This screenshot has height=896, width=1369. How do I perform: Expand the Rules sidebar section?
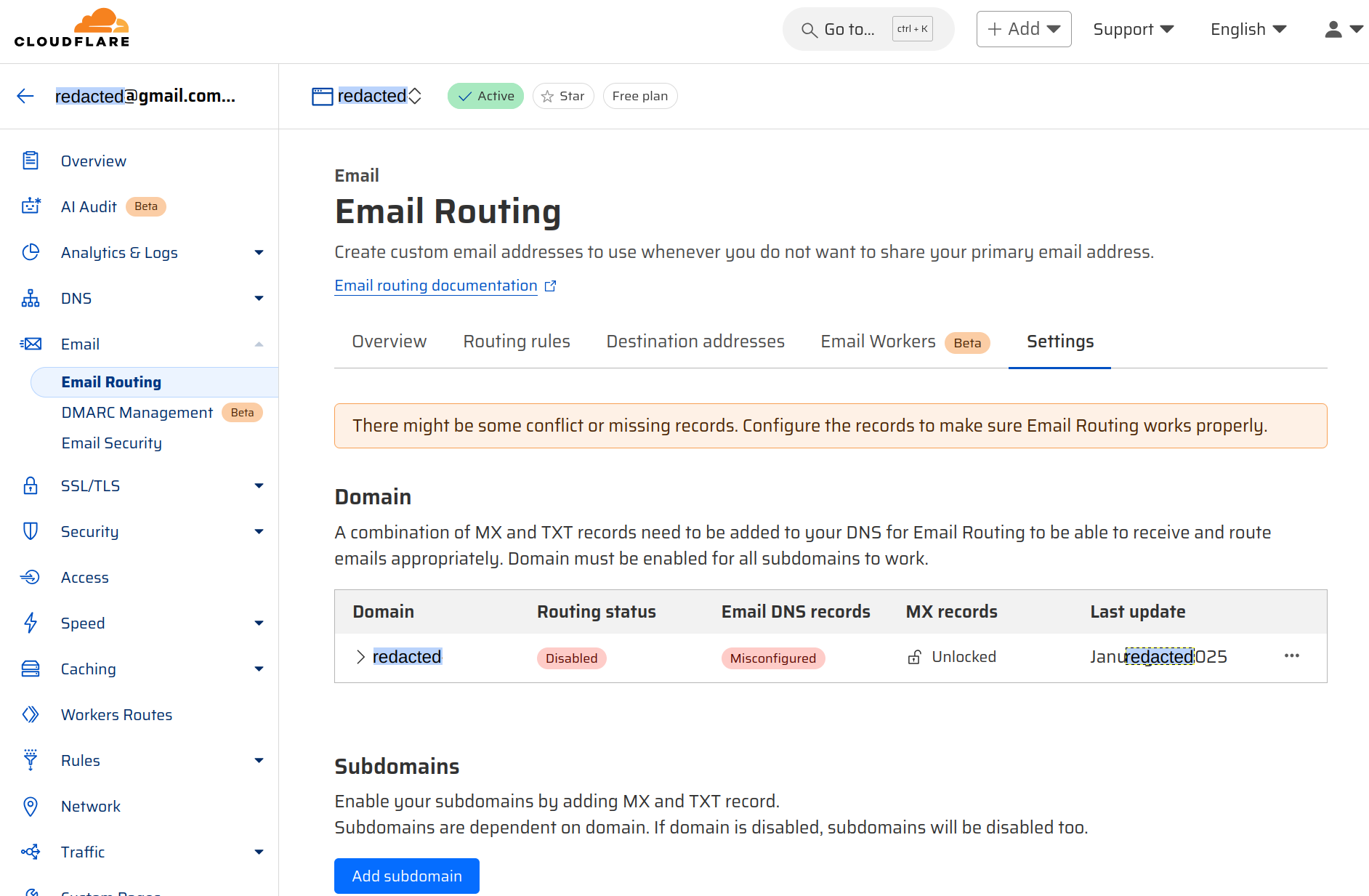pyautogui.click(x=259, y=760)
